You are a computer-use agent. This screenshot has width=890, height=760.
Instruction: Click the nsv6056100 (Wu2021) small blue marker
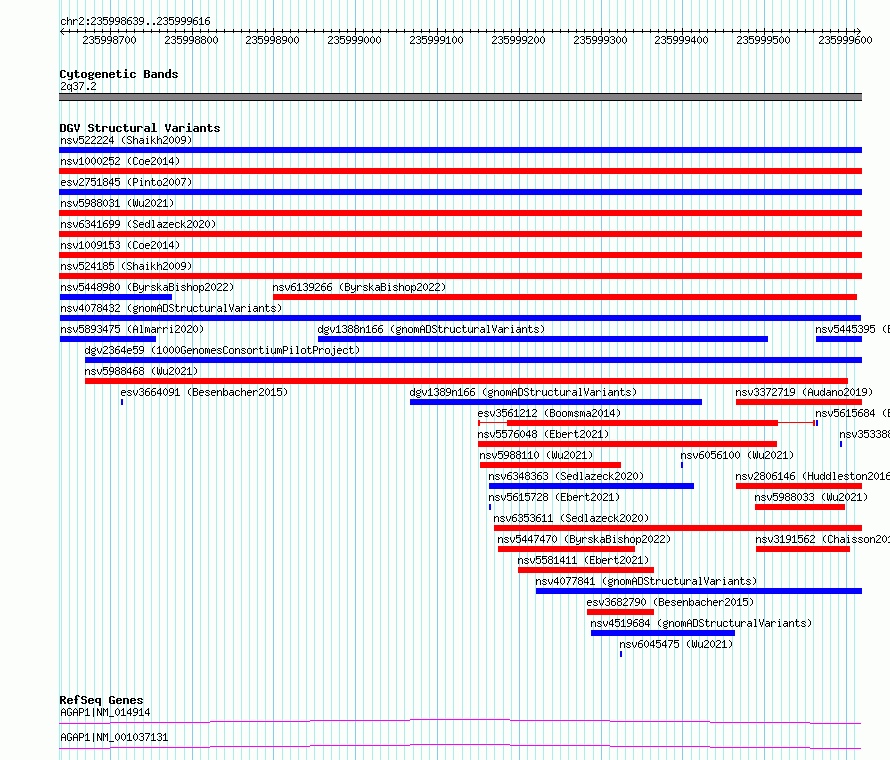(682, 465)
